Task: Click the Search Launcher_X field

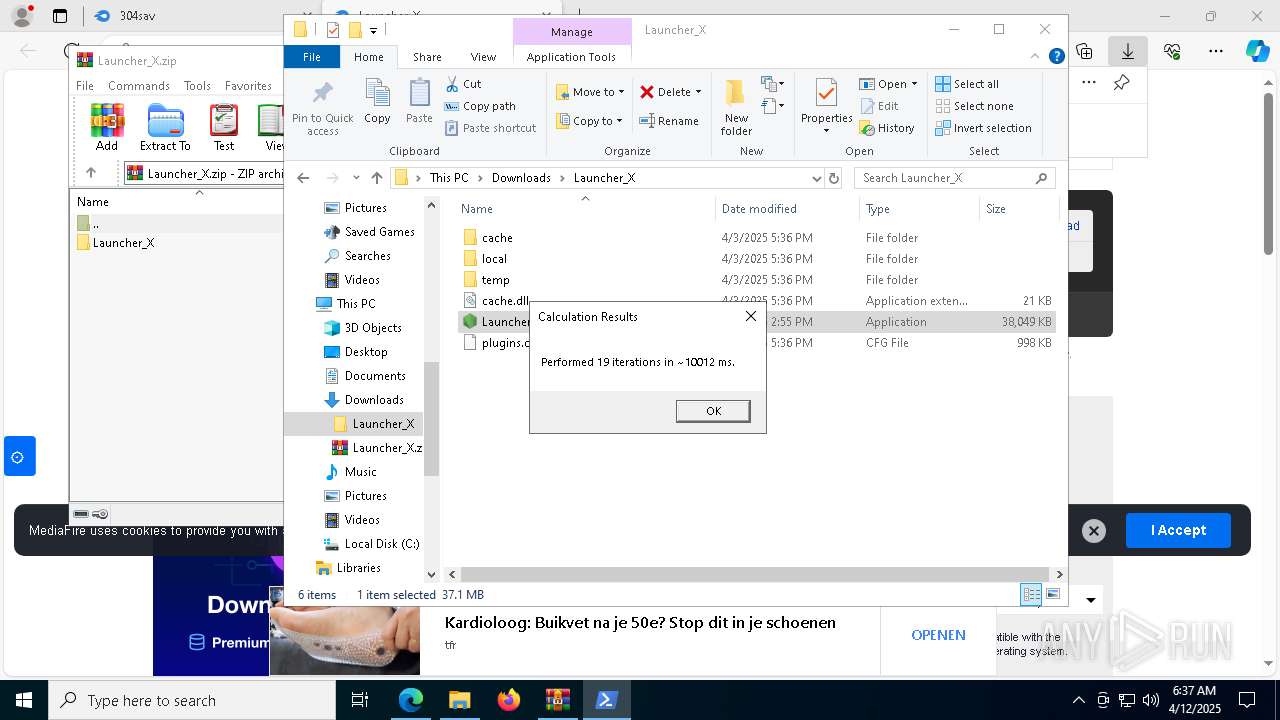Action: (954, 178)
